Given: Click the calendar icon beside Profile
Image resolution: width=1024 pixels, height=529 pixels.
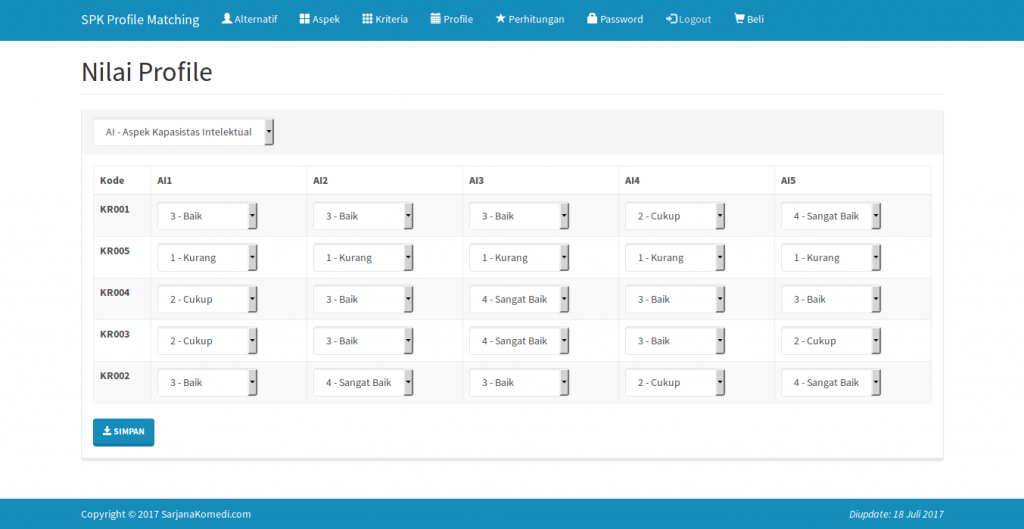Looking at the screenshot, I should [x=436, y=19].
